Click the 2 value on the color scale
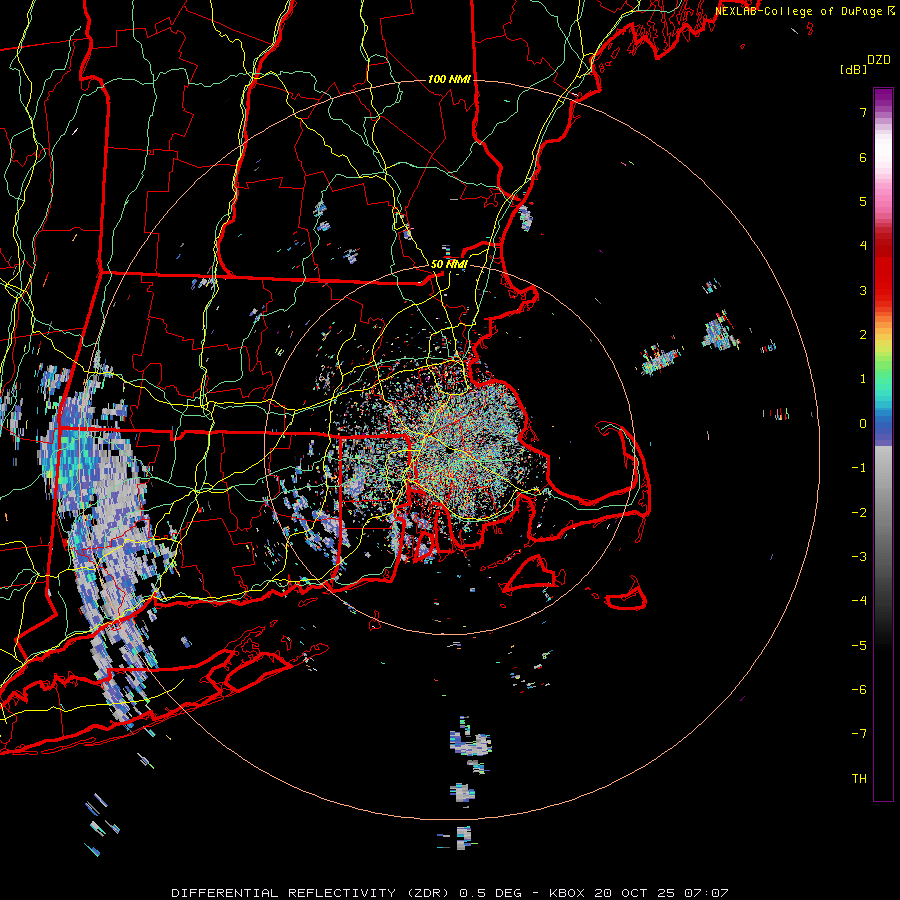This screenshot has width=900, height=900. click(x=863, y=335)
